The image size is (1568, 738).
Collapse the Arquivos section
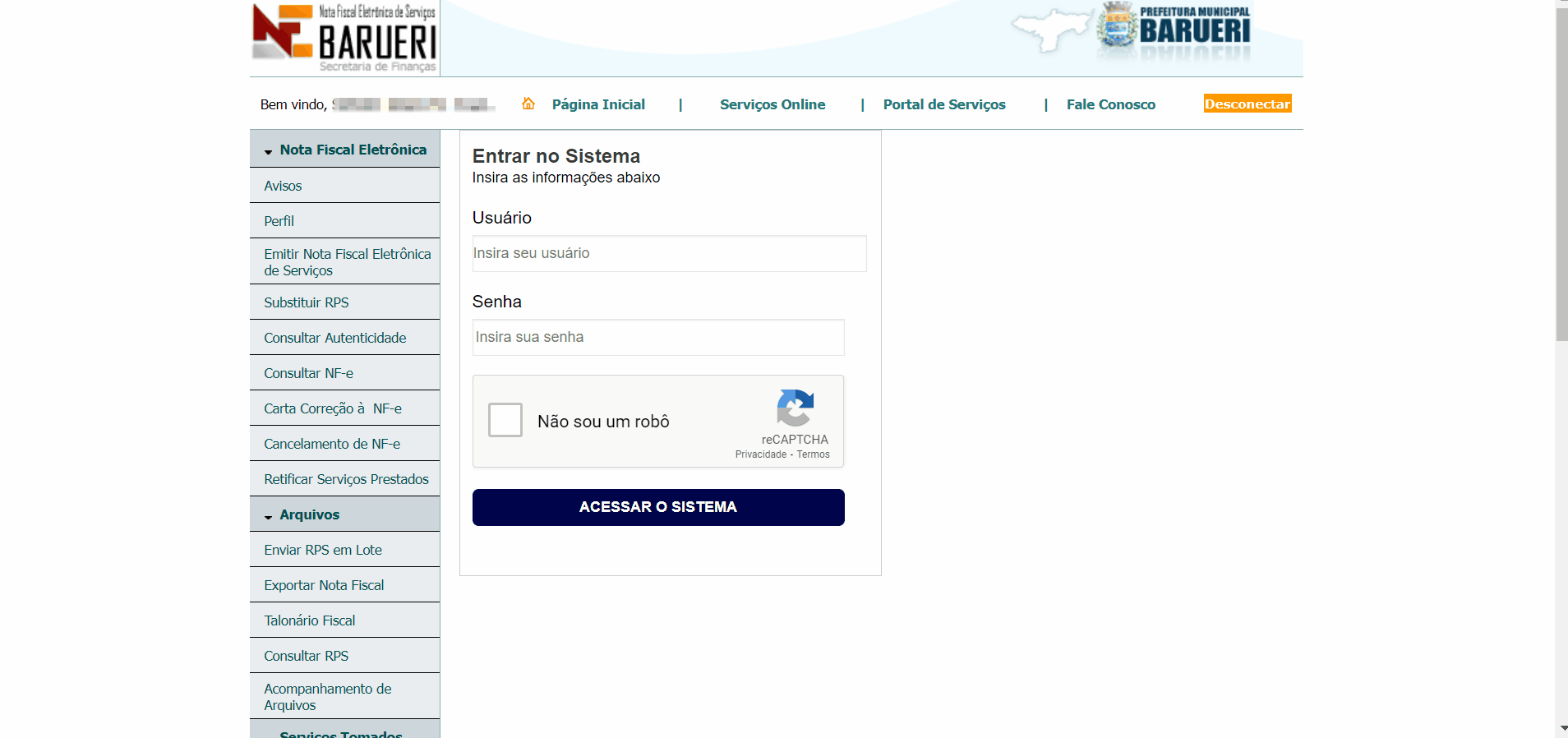[344, 514]
